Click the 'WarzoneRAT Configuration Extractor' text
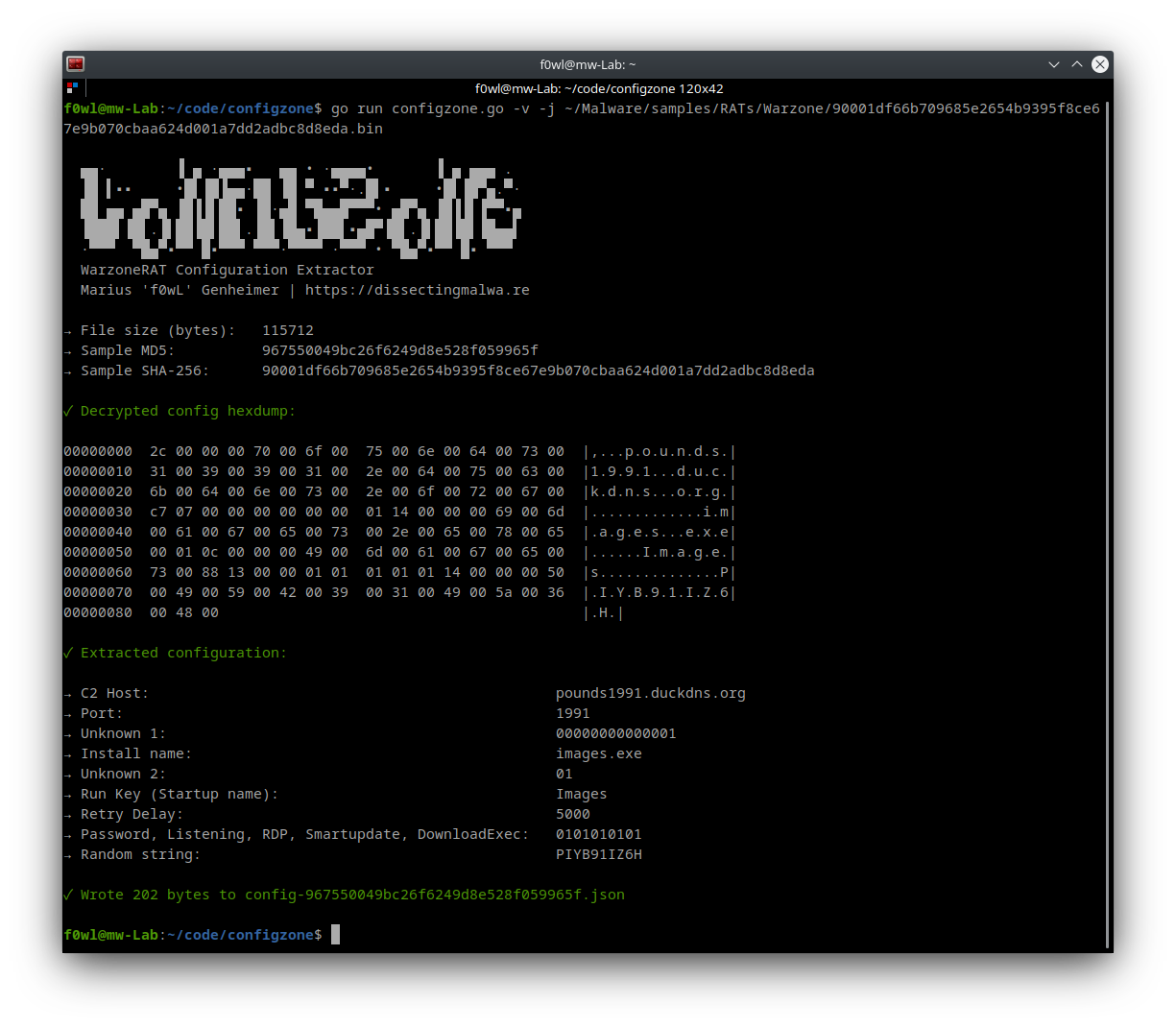This screenshot has width=1176, height=1027. (x=228, y=270)
